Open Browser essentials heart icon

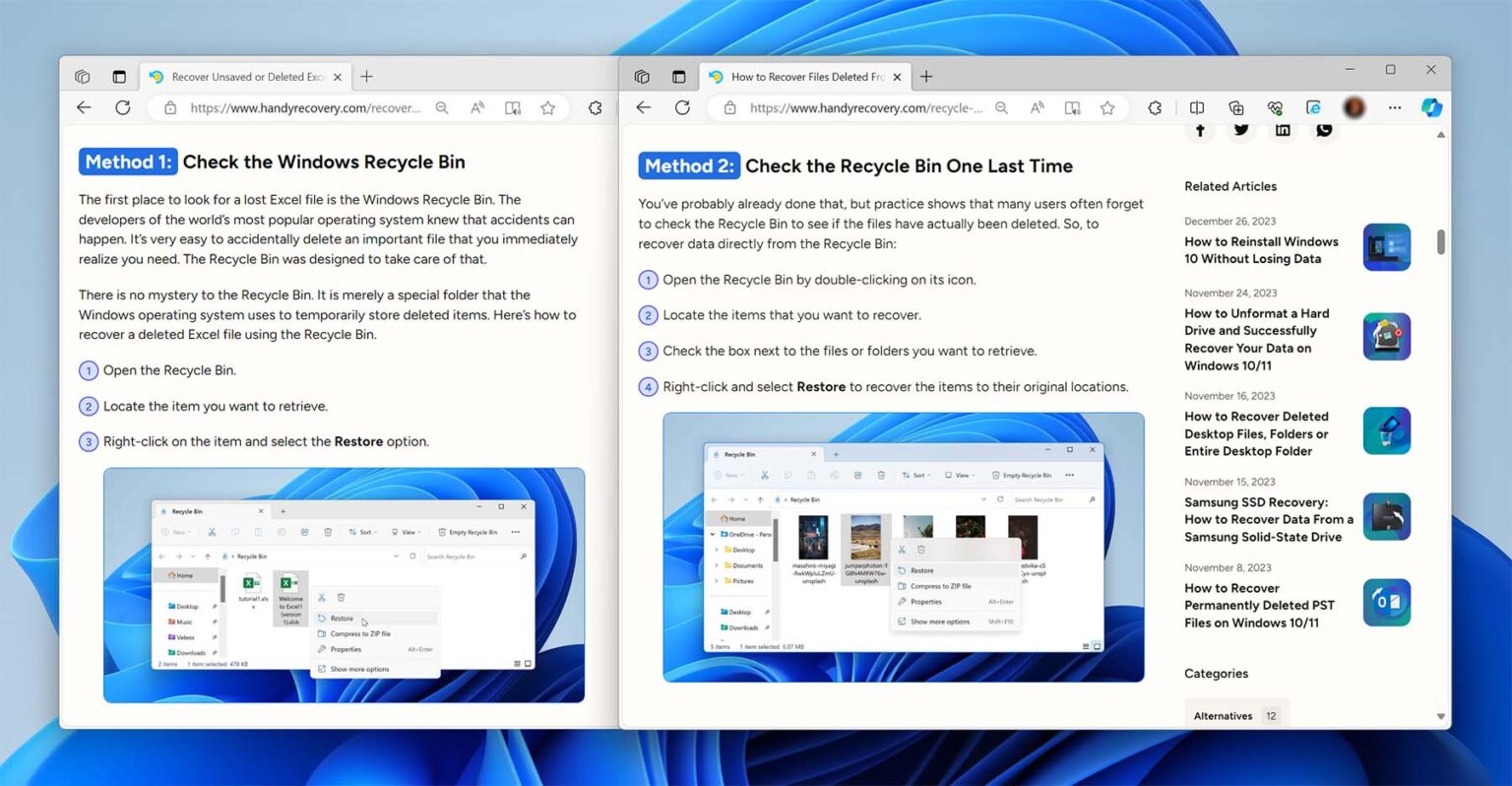(x=1276, y=108)
